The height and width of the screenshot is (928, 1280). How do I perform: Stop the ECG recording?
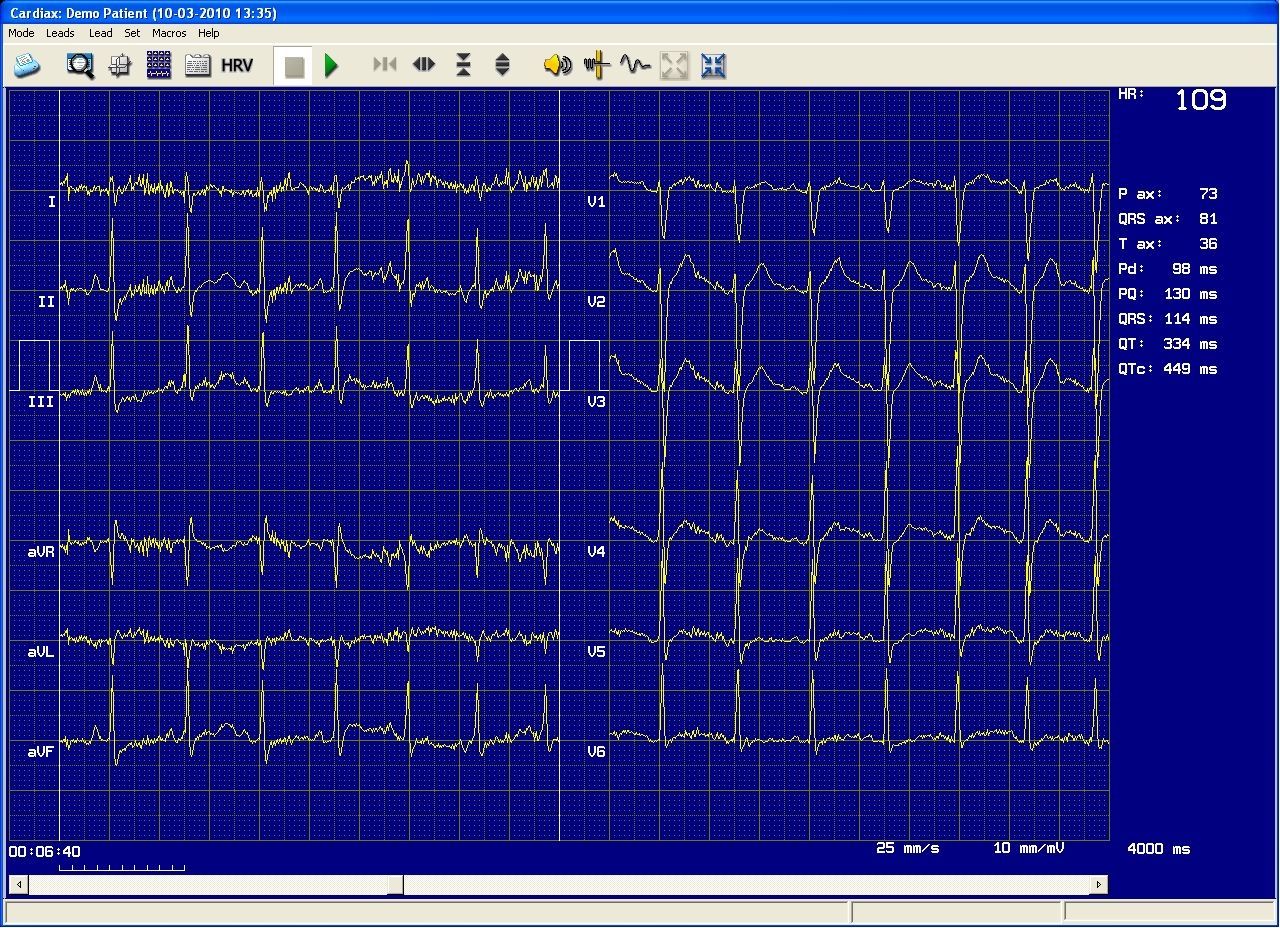(x=294, y=67)
